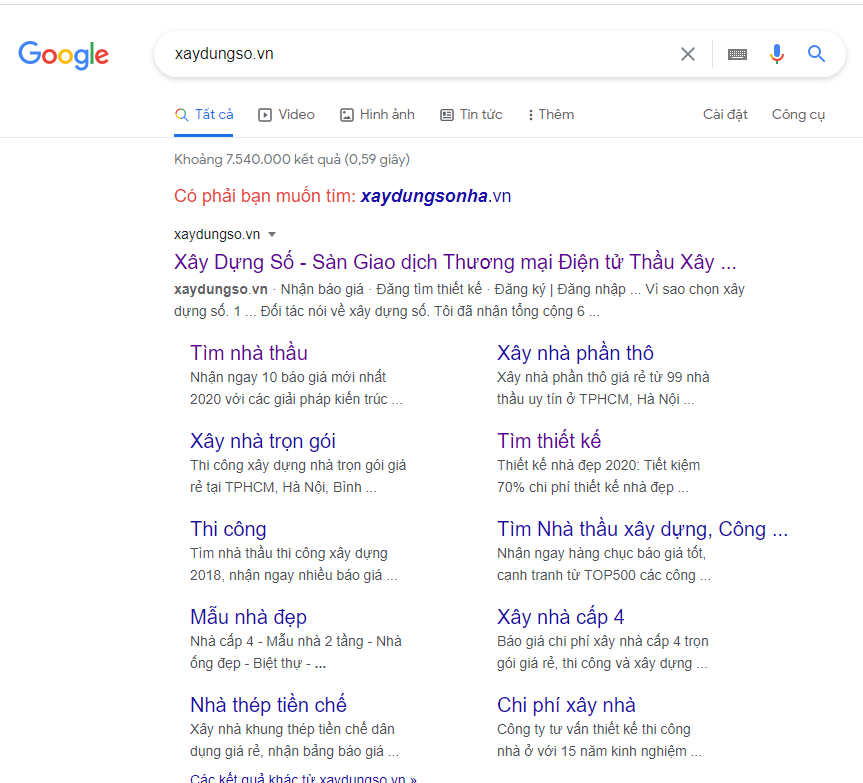Click the suggested xaydungsonha.vn correction

coord(436,196)
